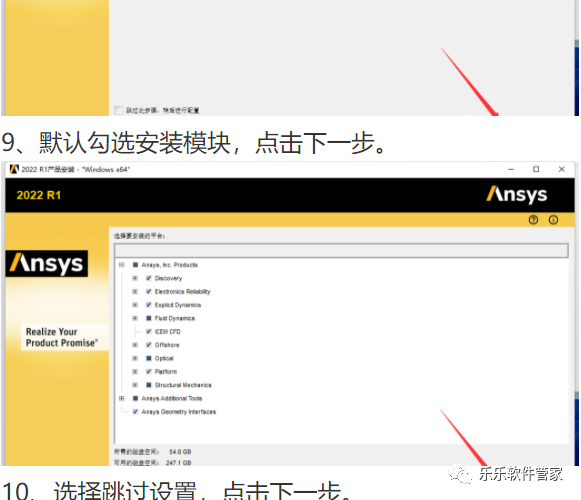
Task: Close the Ansys installer window
Action: pos(561,169)
